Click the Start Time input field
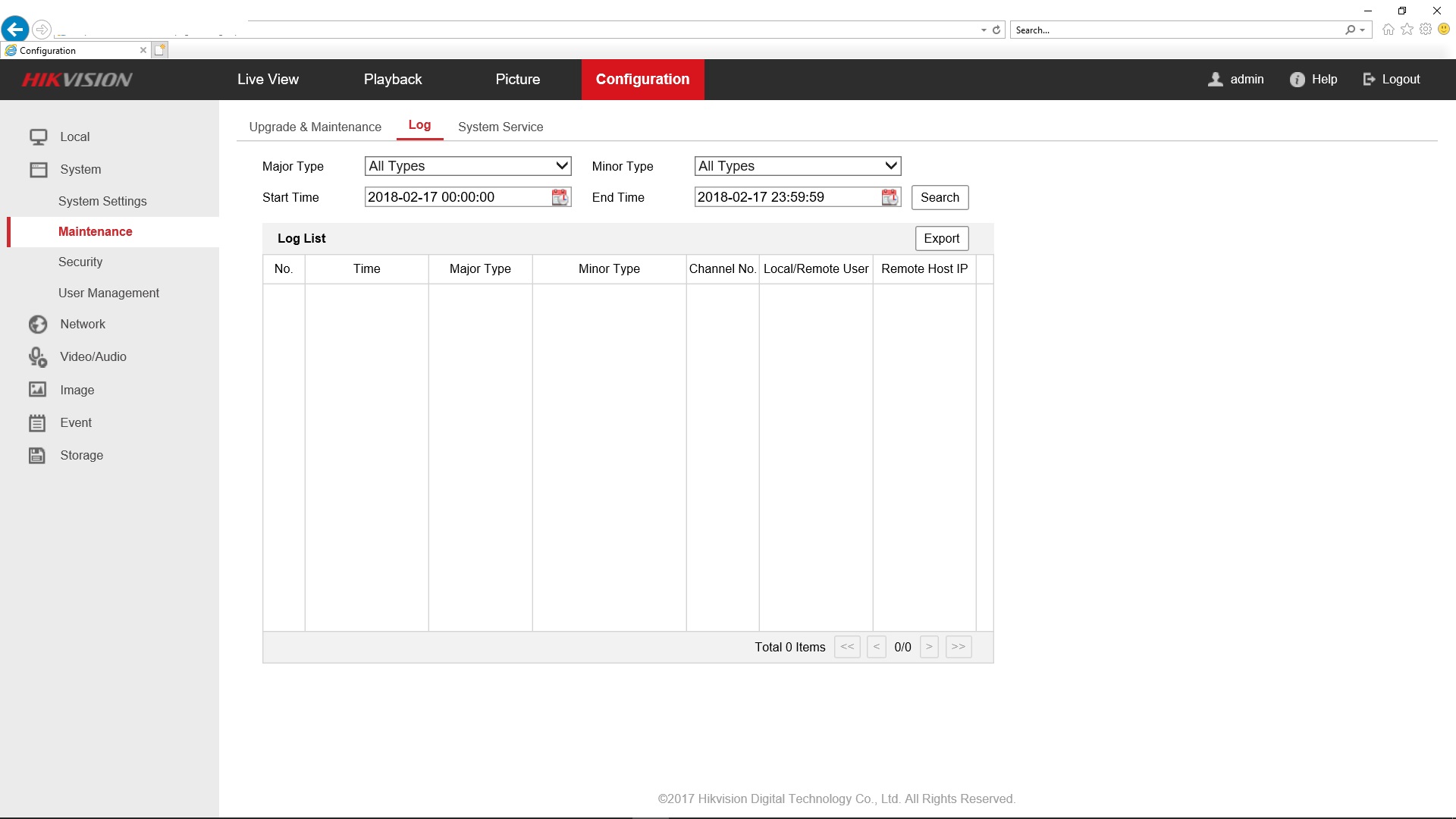Viewport: 1456px width, 819px height. point(455,197)
